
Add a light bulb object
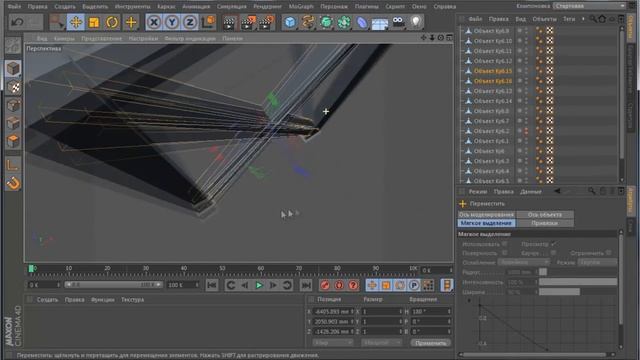coord(416,22)
